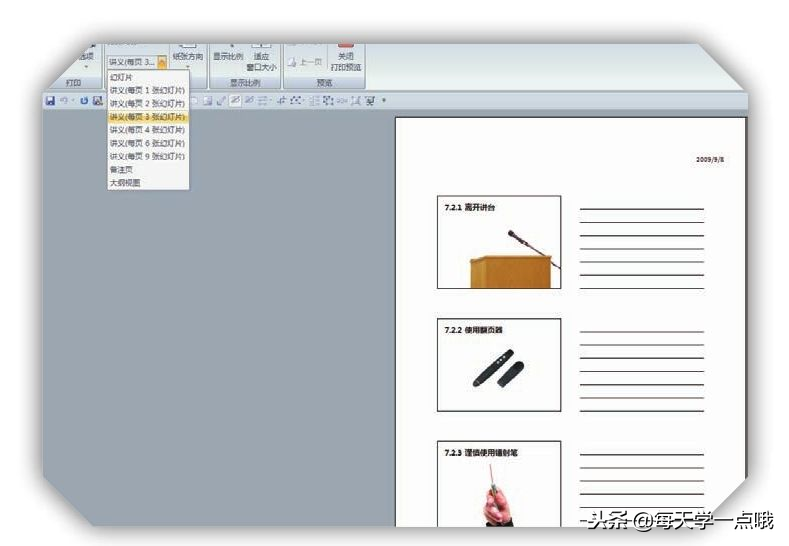Open the 讲义(每页 3... print-what dropdown arrow

click(162, 62)
